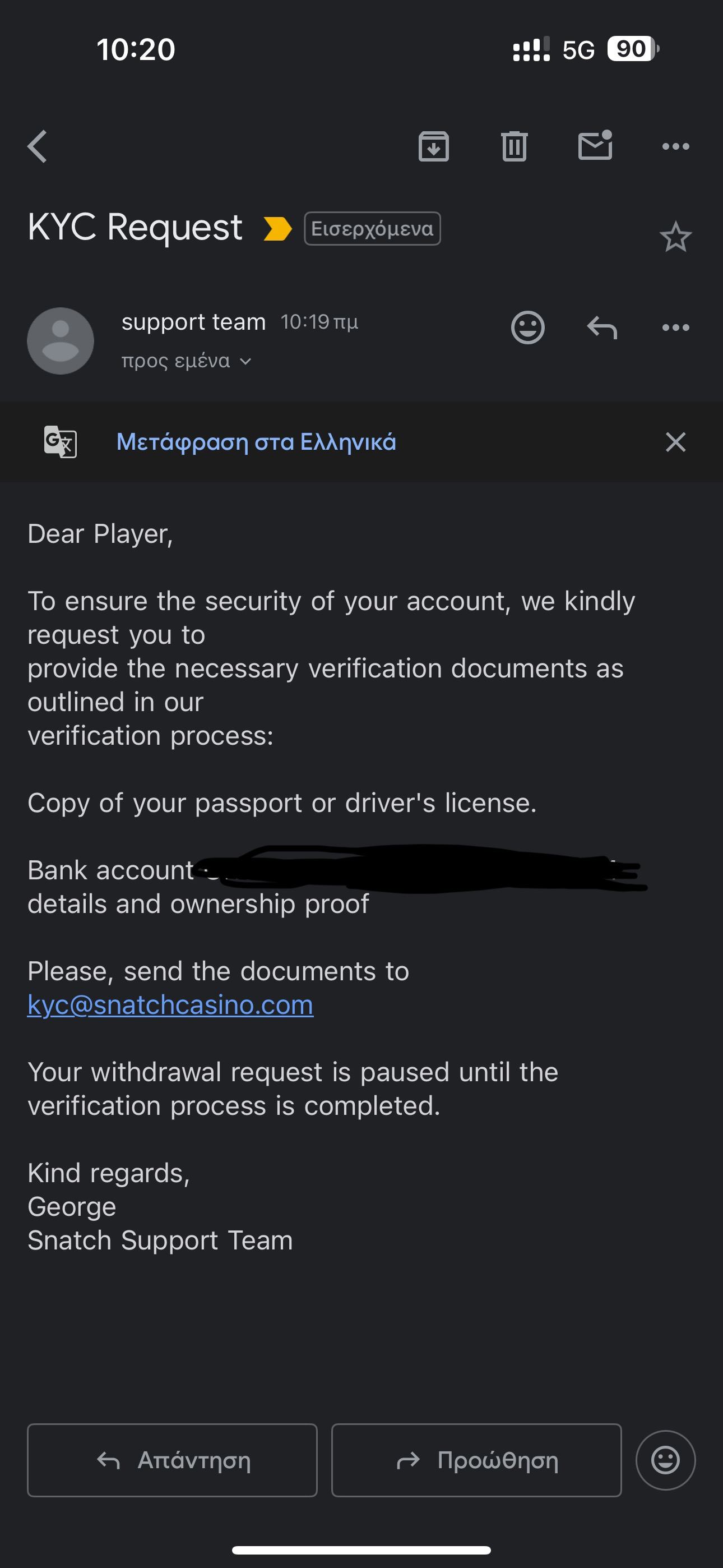Tap the Google Translate icon
This screenshot has width=723, height=1568.
pyautogui.click(x=61, y=442)
